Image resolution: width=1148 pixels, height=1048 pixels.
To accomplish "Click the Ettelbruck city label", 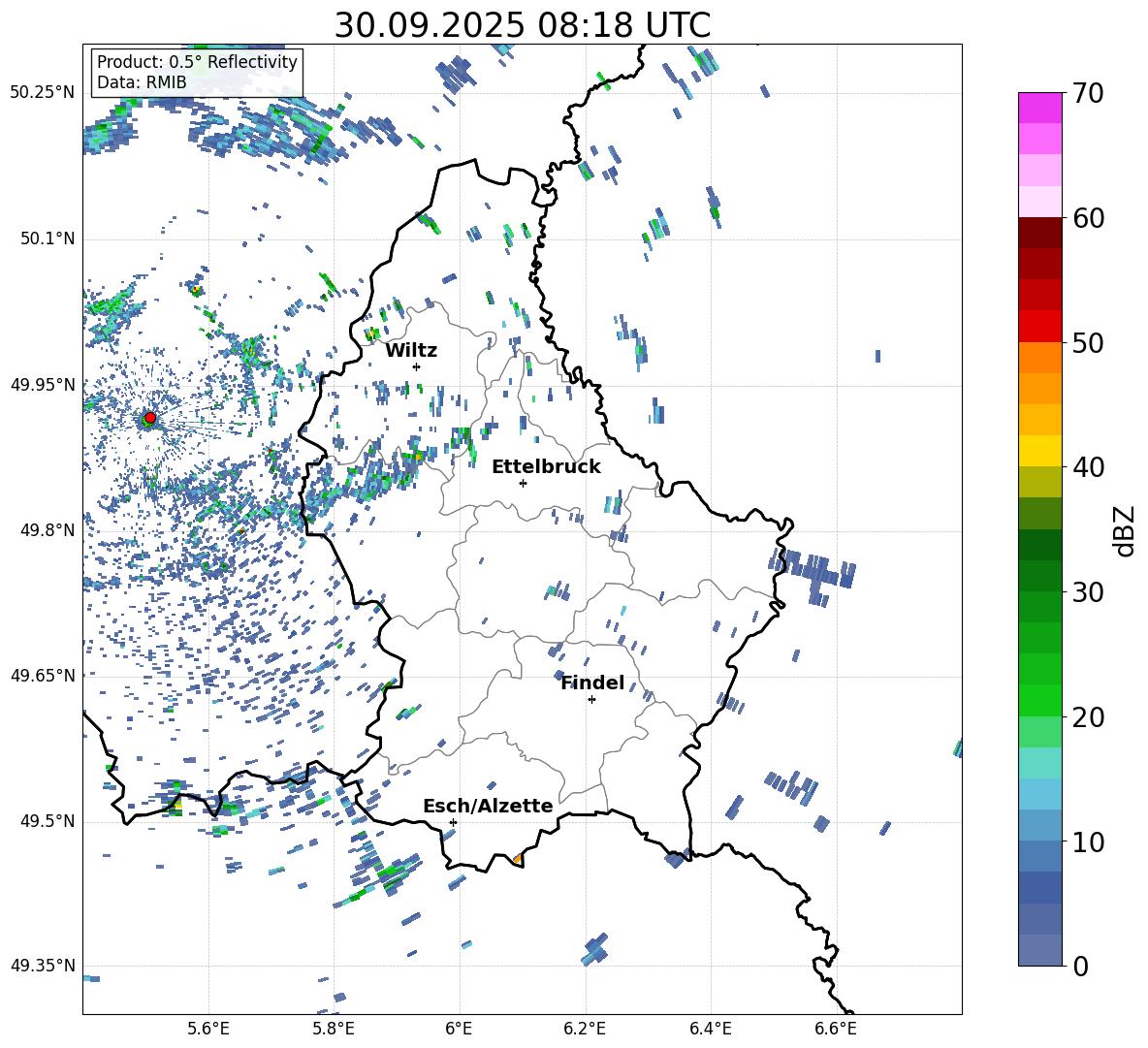I will point(546,467).
